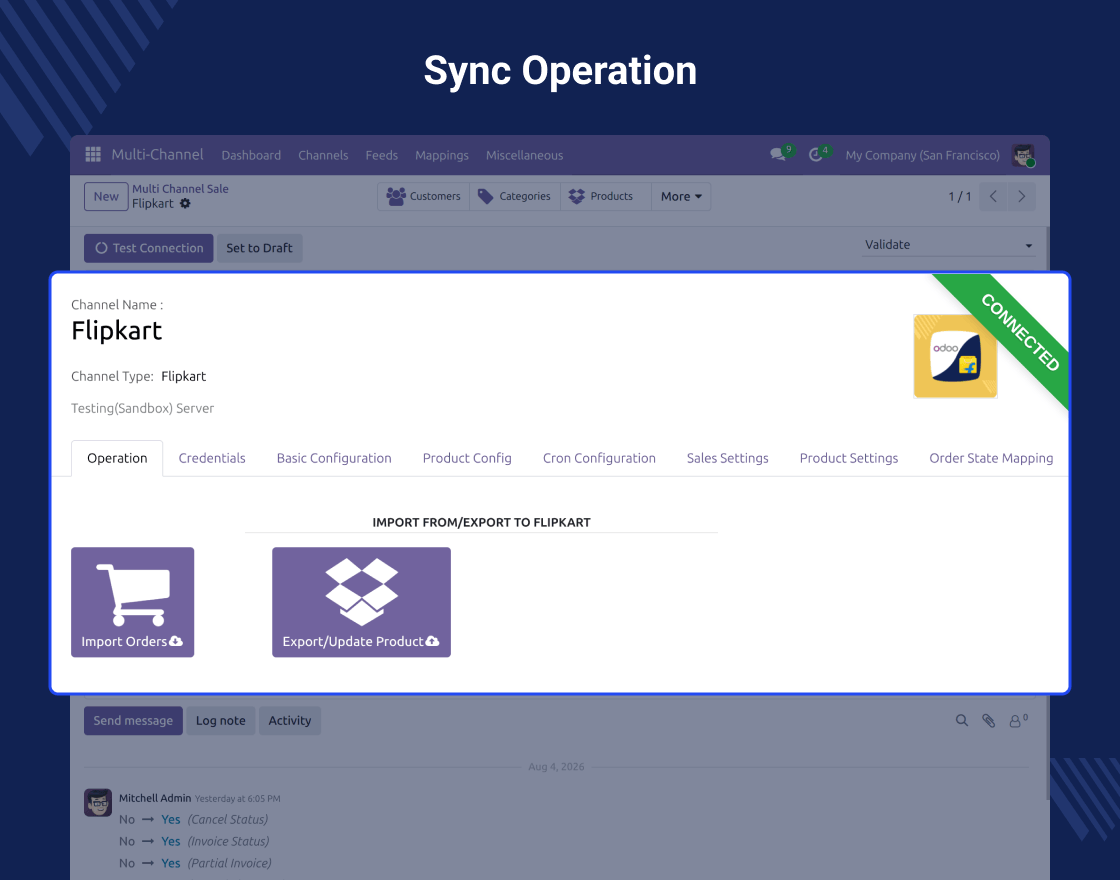Open Mitchell Admin user avatar menu
Viewport: 1120px width, 880px height.
[1024, 155]
